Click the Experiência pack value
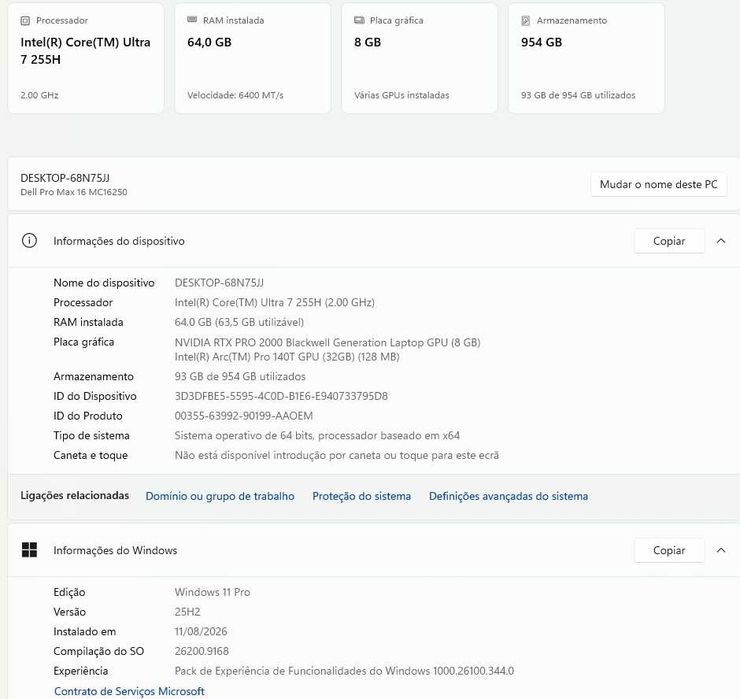The width and height of the screenshot is (740, 699). pyautogui.click(x=345, y=671)
